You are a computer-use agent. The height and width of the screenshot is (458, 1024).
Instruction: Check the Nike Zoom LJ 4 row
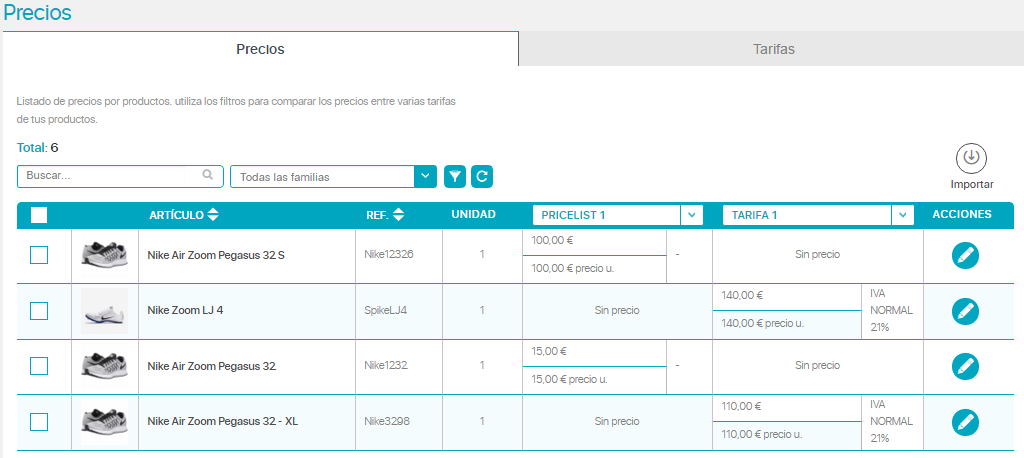pos(39,311)
